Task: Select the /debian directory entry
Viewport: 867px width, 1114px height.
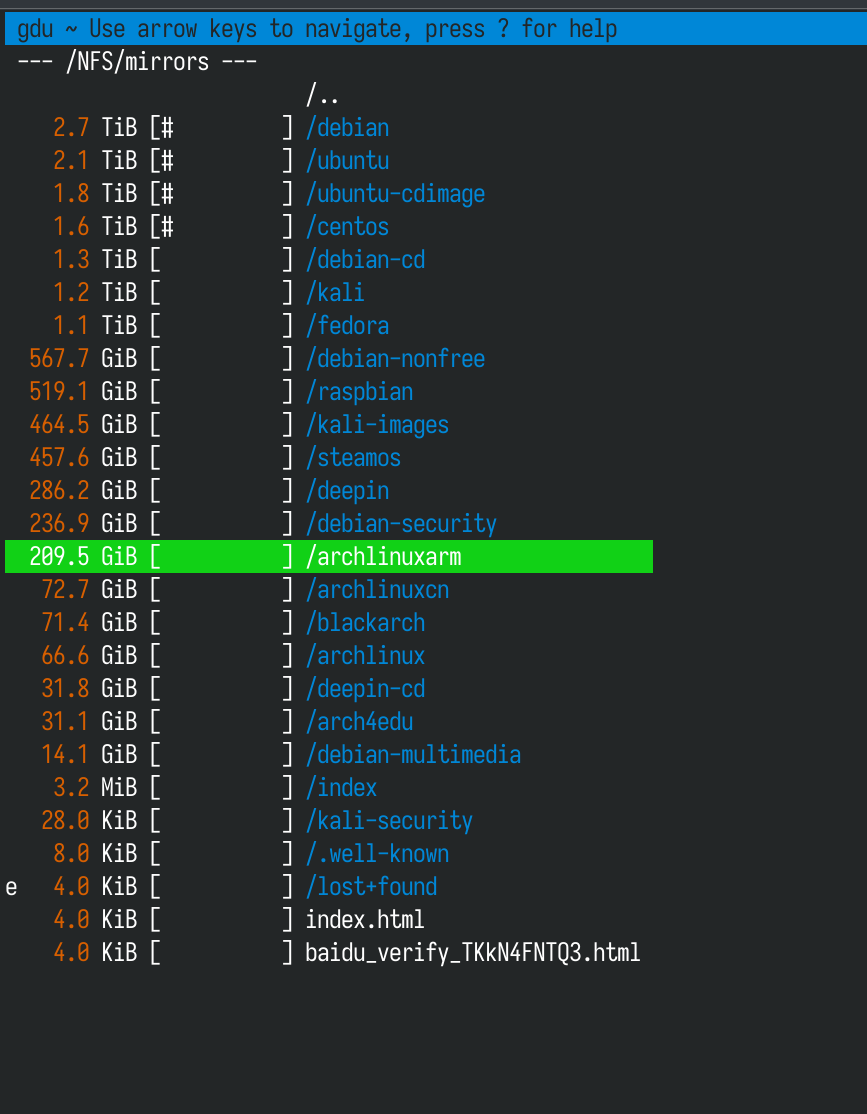Action: click(x=347, y=128)
